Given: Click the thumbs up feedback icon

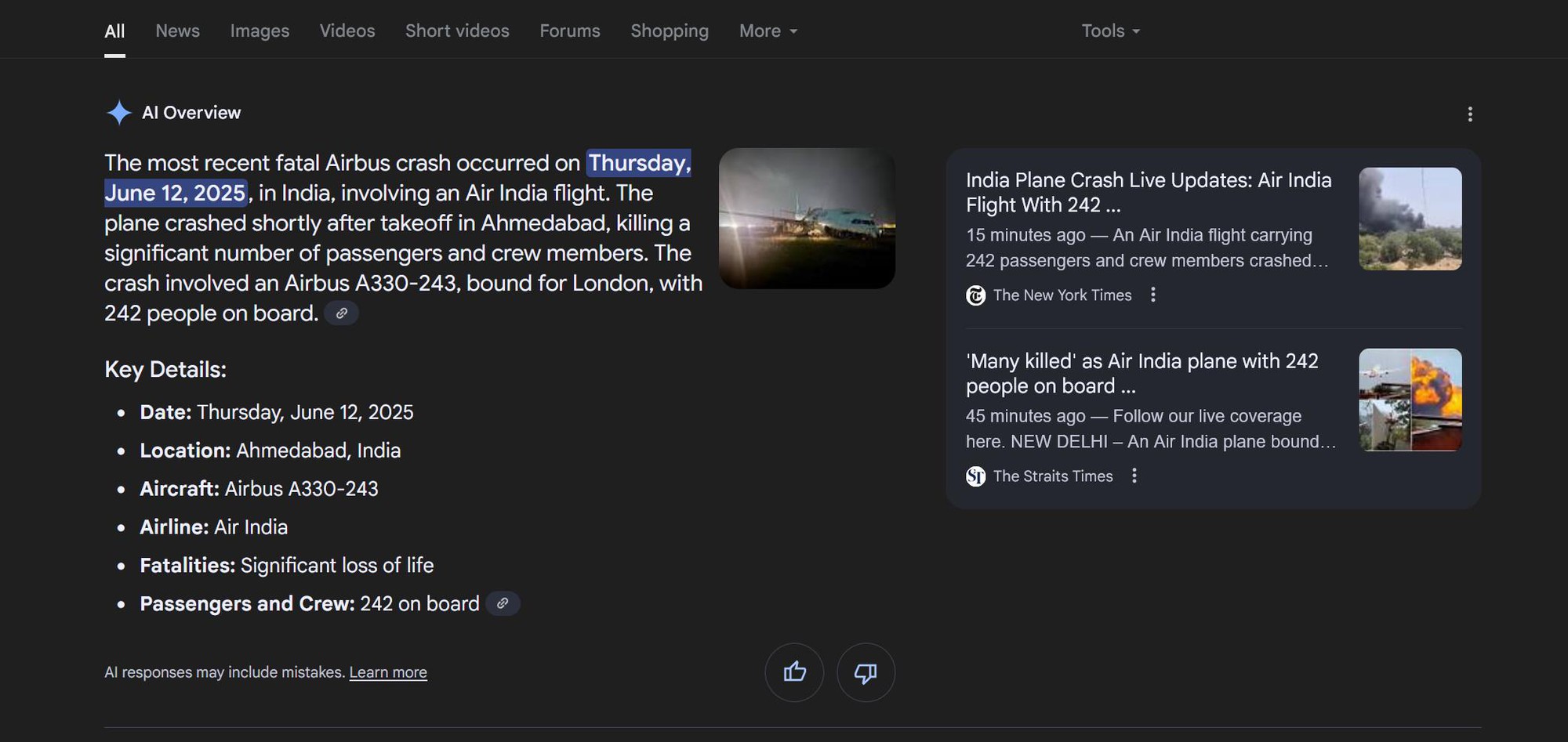Looking at the screenshot, I should (x=794, y=672).
